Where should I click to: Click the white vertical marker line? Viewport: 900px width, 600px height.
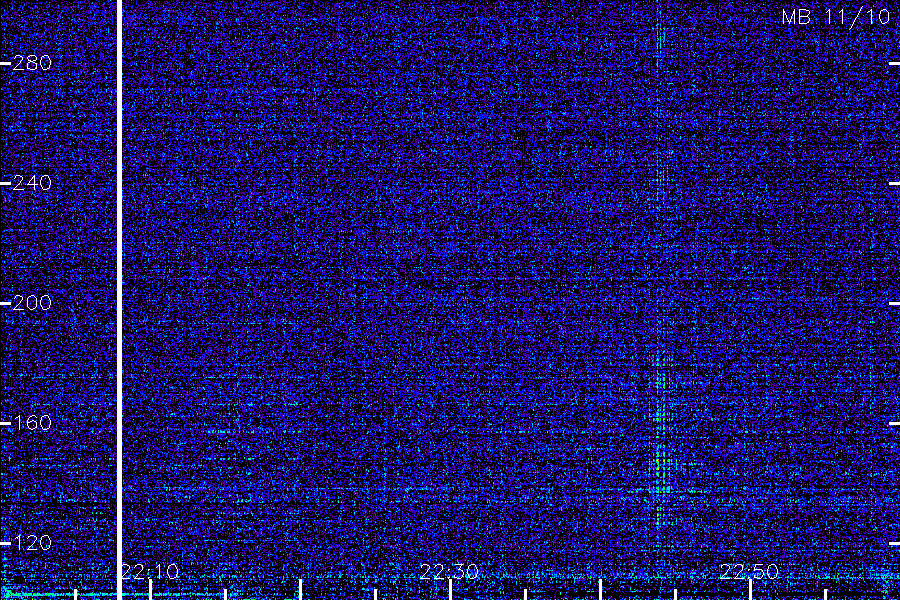[119, 300]
